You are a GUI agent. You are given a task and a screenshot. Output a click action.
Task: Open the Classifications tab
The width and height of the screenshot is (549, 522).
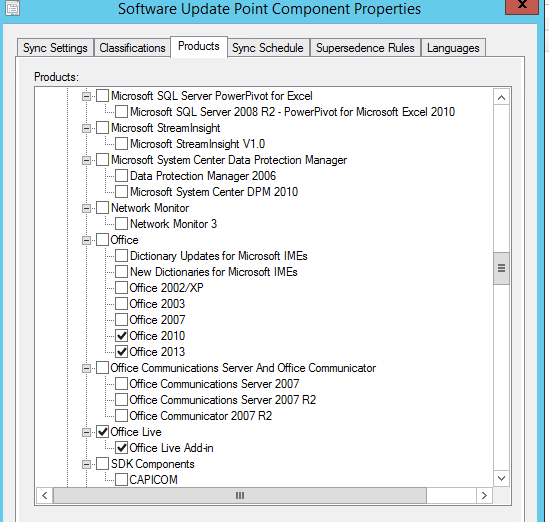[132, 48]
